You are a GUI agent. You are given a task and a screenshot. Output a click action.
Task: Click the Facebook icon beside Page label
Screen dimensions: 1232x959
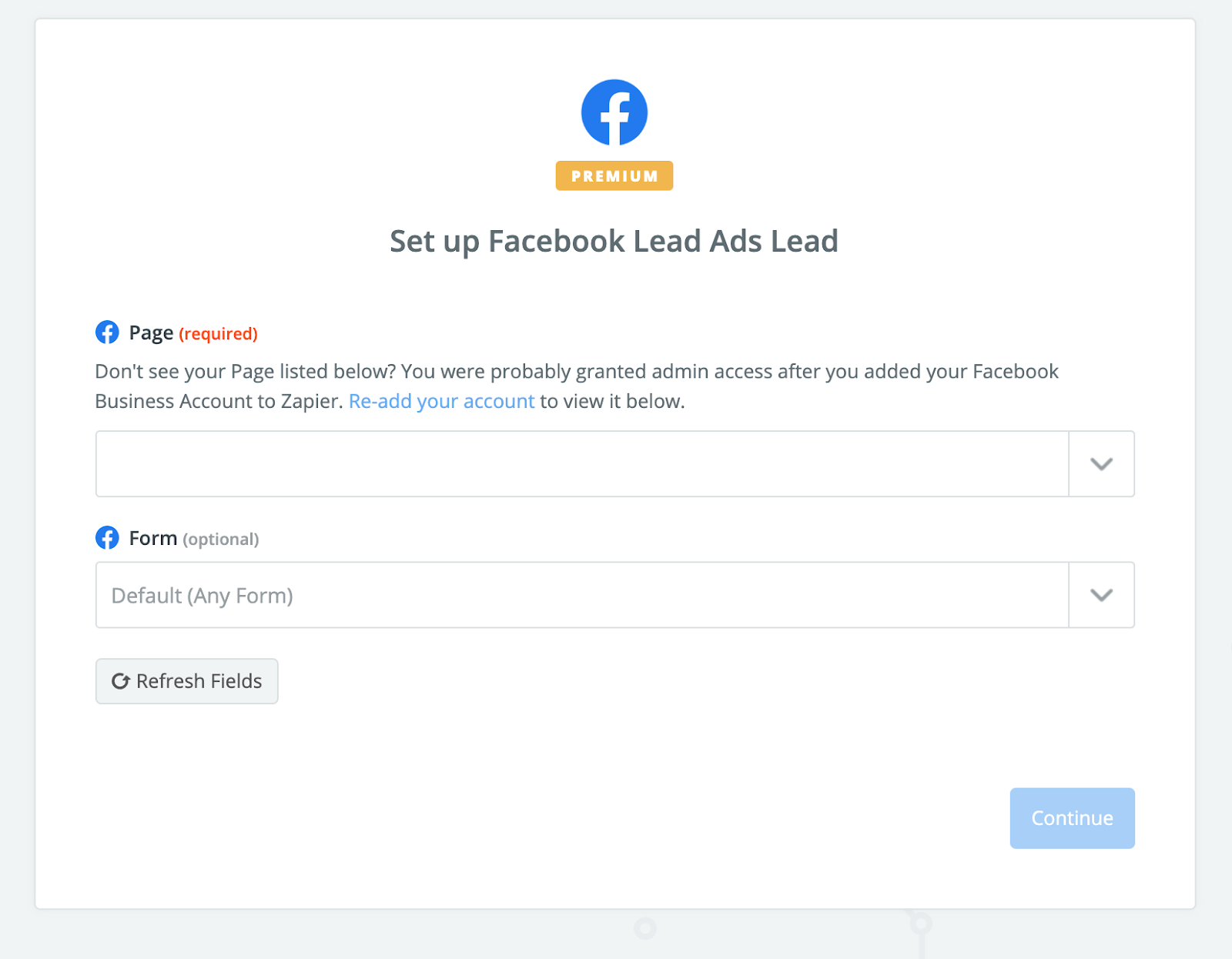[107, 332]
